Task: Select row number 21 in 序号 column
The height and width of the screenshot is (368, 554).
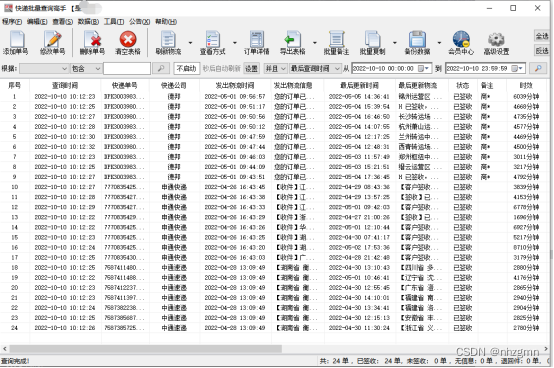Action: click(14, 298)
